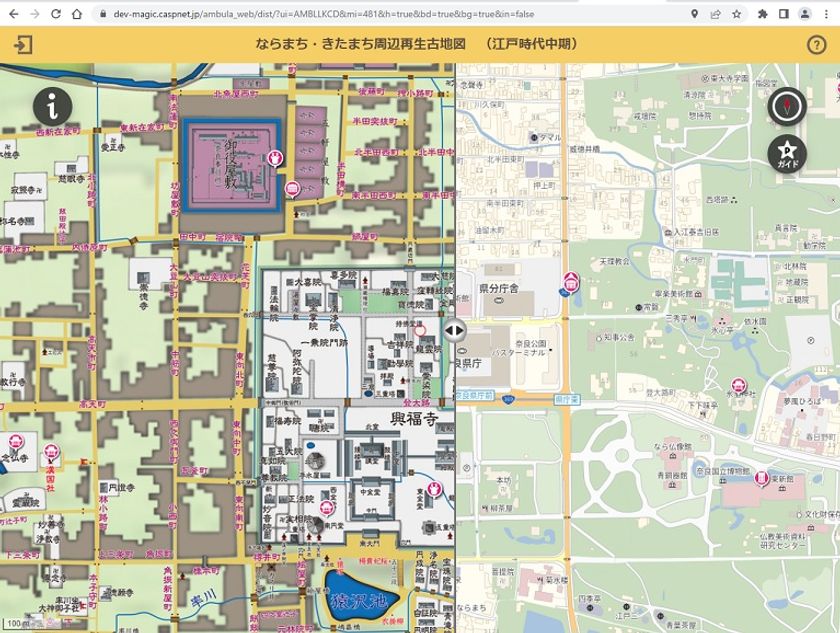Click the 猿沢池 pond label
Viewport: 840px width, 633px height.
357,600
